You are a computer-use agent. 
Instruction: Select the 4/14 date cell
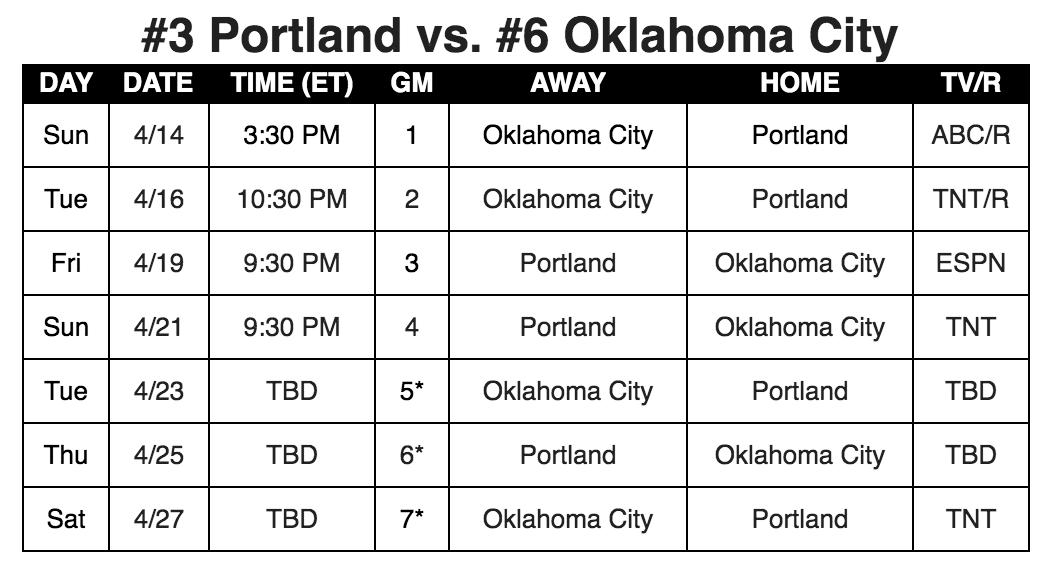pos(159,135)
